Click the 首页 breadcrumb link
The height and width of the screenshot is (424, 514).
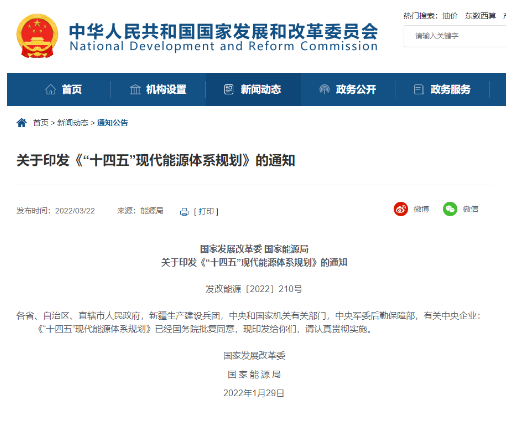click(41, 123)
